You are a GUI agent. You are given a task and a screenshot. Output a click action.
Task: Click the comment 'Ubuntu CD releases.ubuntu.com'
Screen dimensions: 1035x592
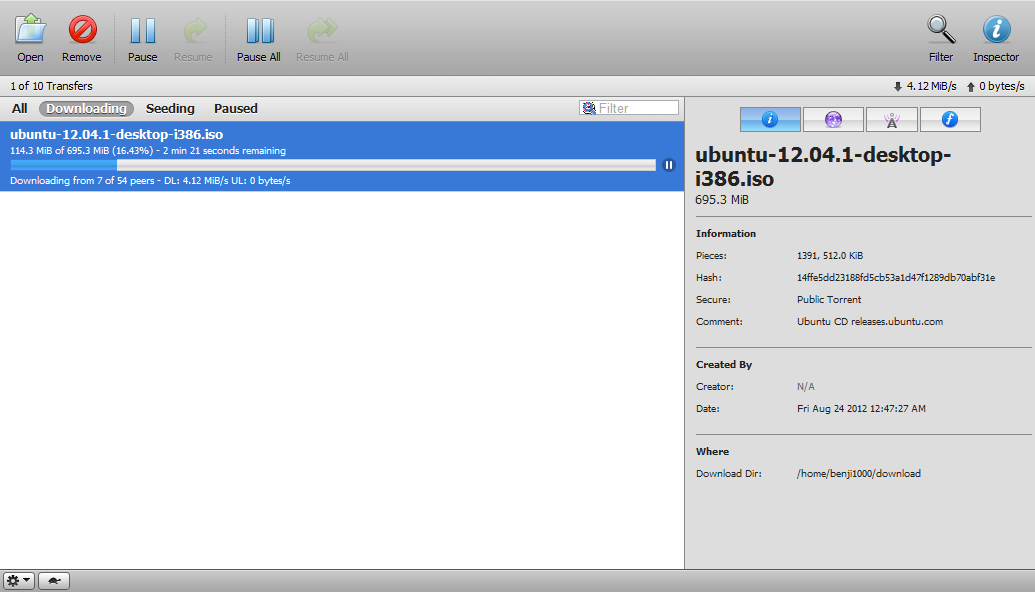point(870,322)
